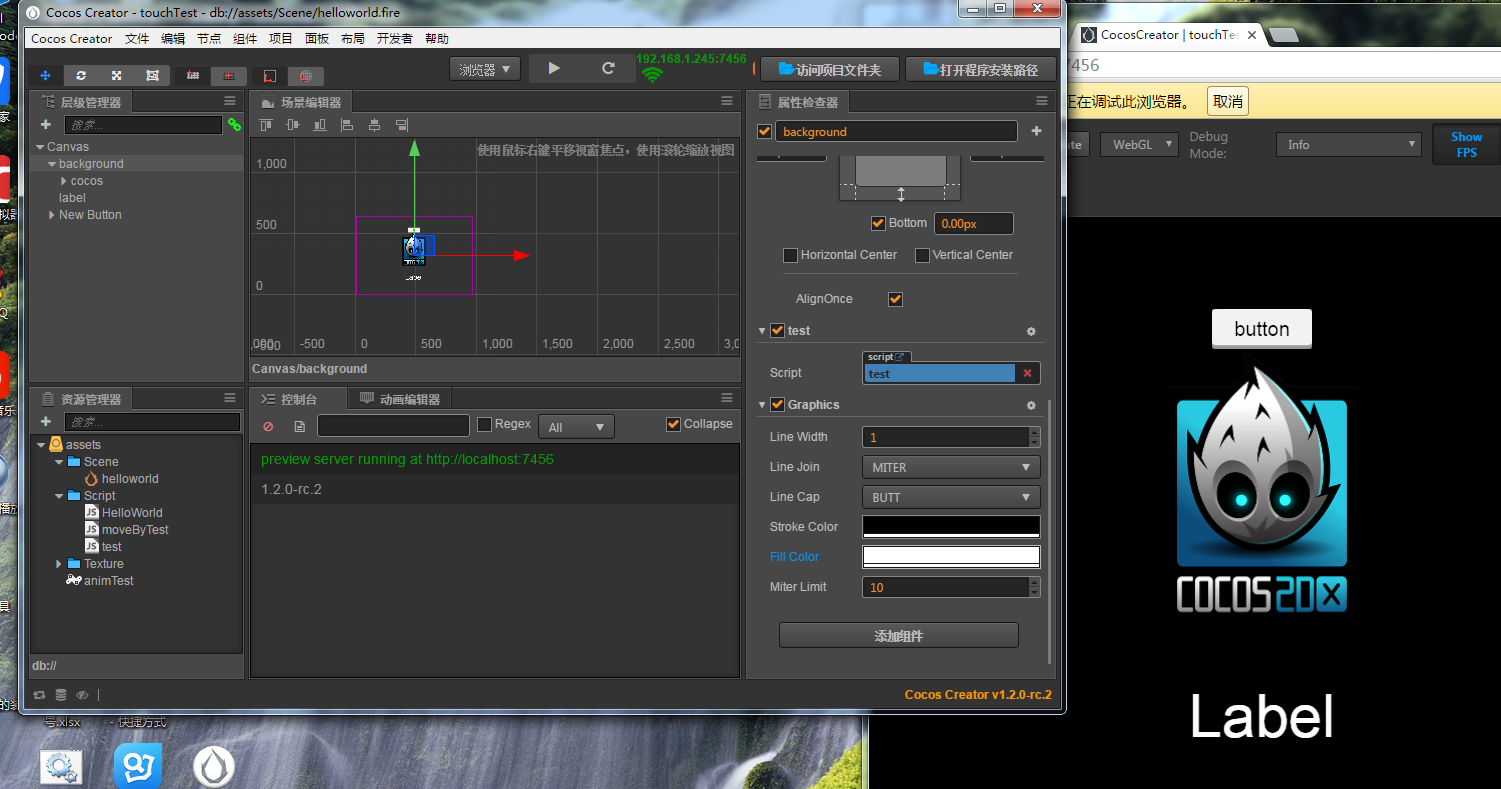Select the rotate transform tool
The width and height of the screenshot is (1501, 789).
click(x=81, y=75)
